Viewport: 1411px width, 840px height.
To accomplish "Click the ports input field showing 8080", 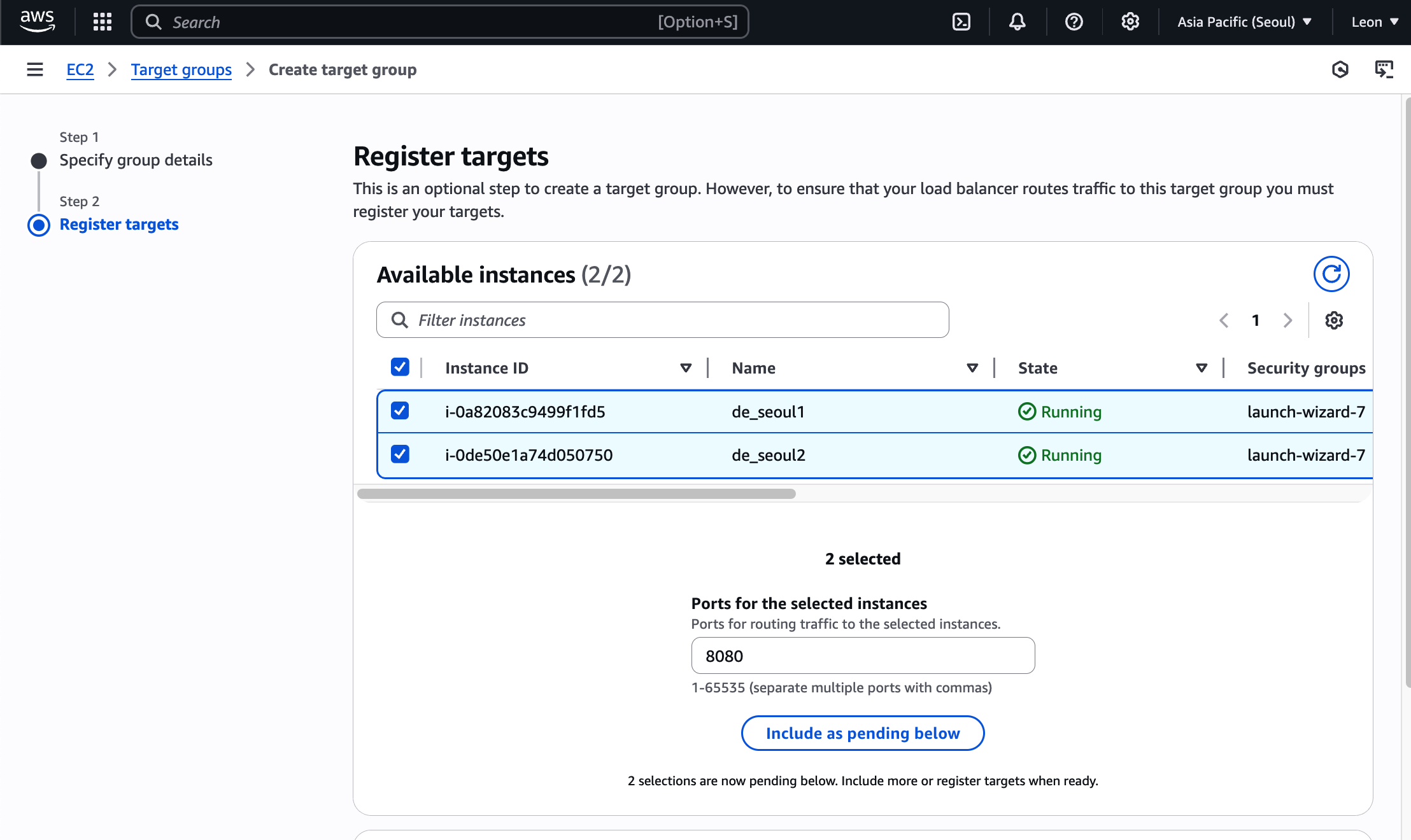I will coord(862,655).
